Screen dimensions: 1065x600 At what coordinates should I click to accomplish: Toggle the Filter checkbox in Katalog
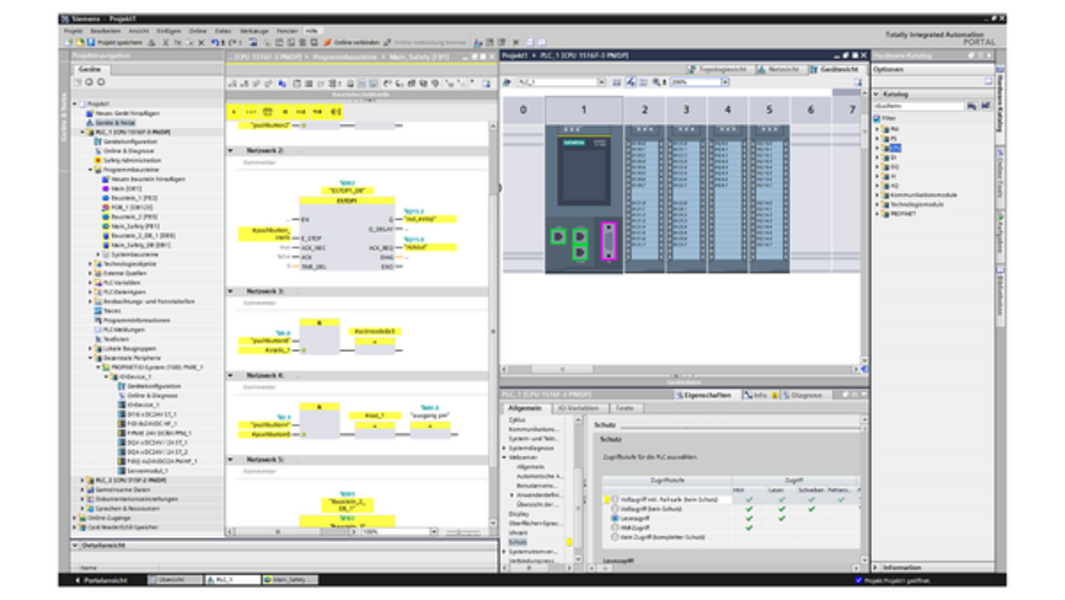[x=877, y=118]
